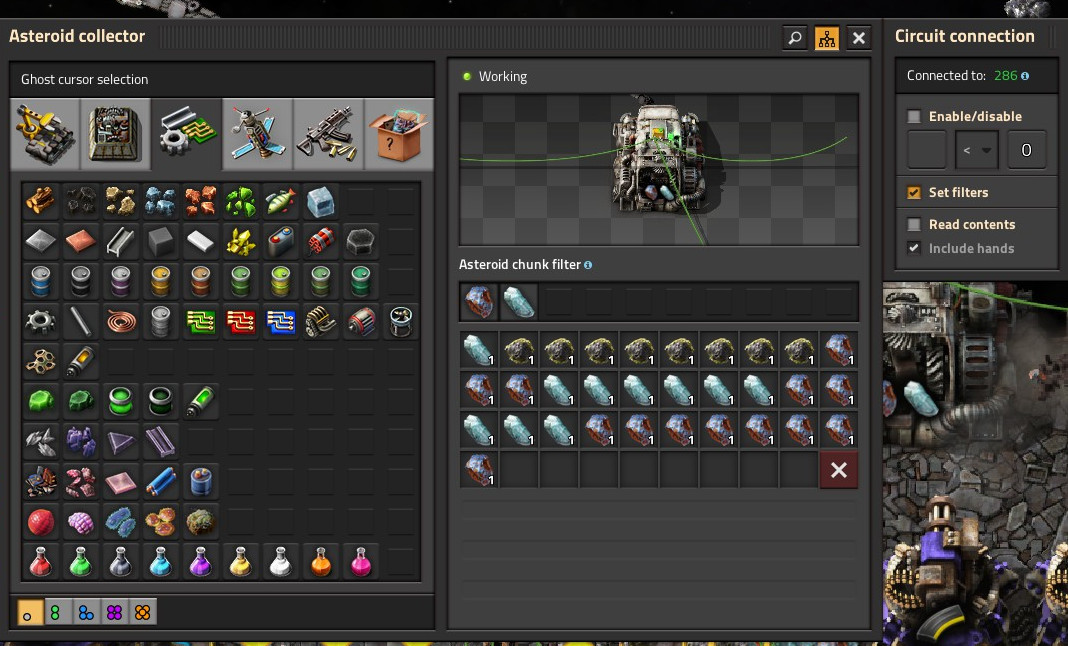
Task: Select the Intermediate products tab
Action: click(187, 134)
